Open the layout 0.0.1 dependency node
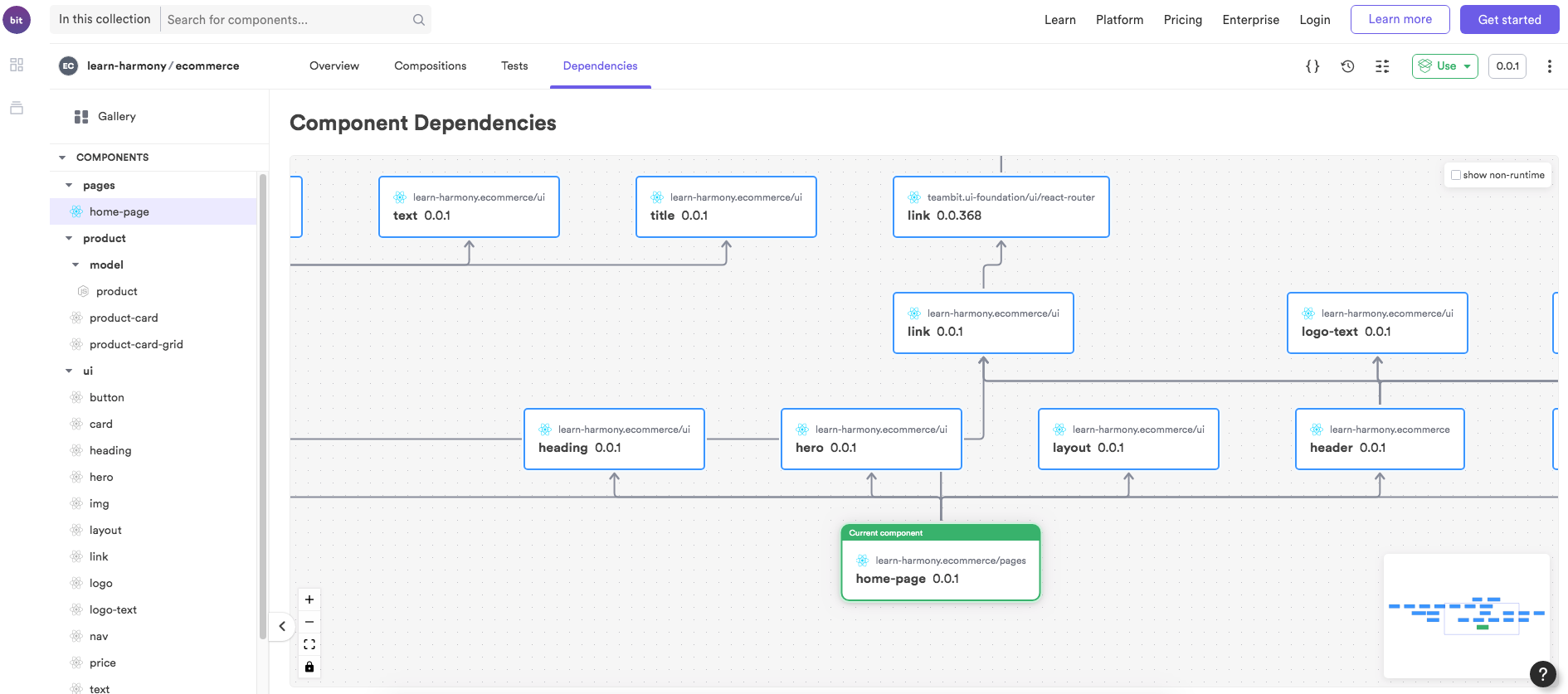 (1128, 439)
